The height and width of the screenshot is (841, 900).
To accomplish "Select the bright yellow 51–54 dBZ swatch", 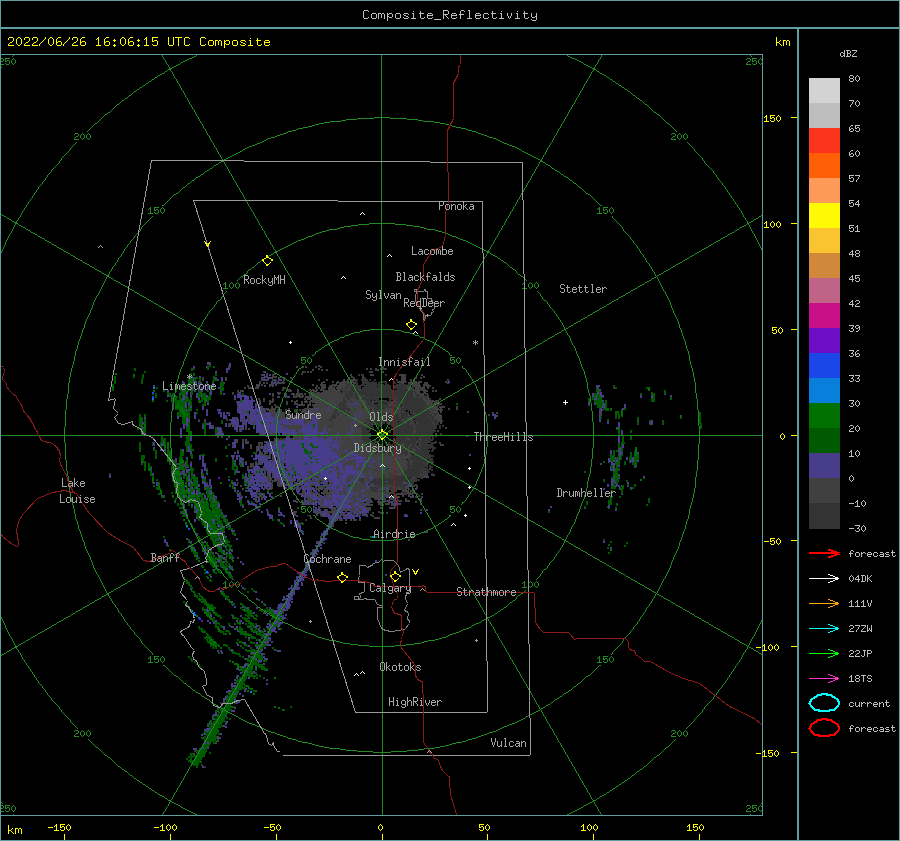I will coord(824,216).
